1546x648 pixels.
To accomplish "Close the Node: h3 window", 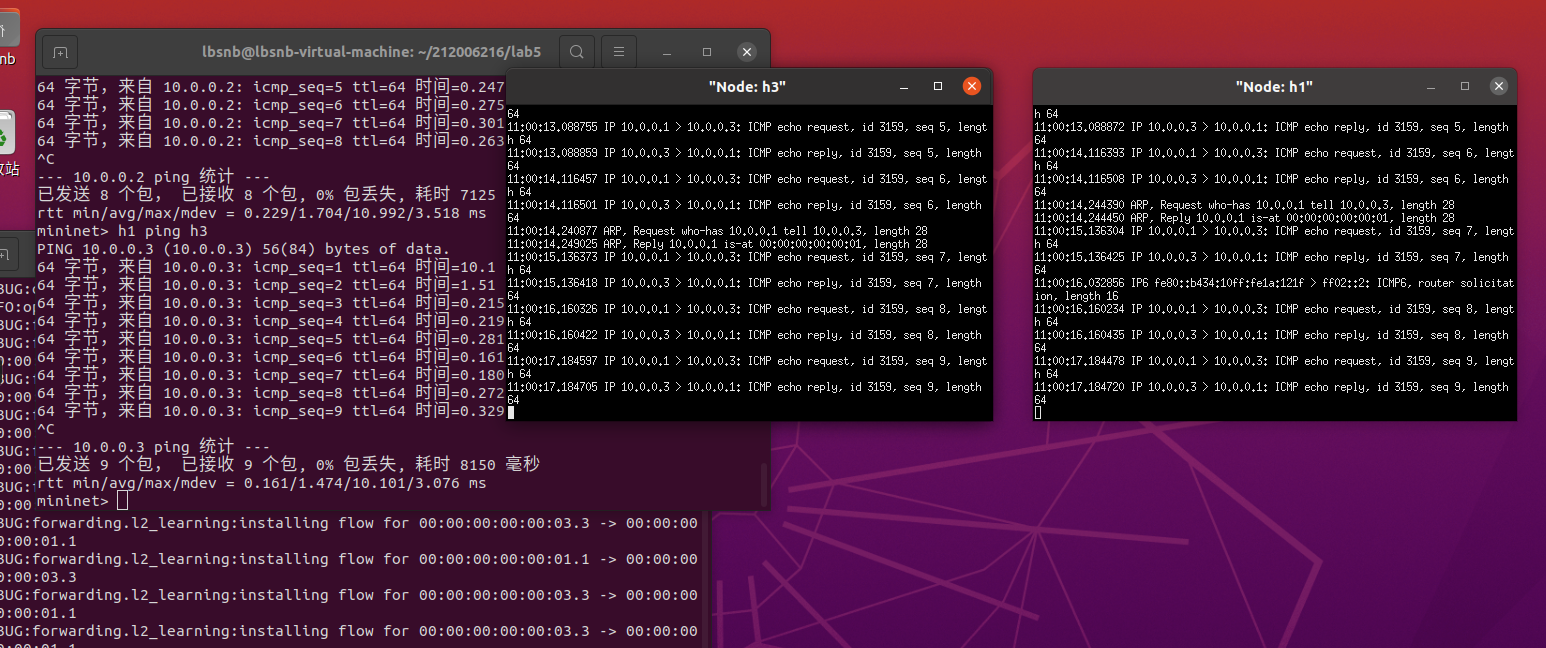I will tap(972, 87).
